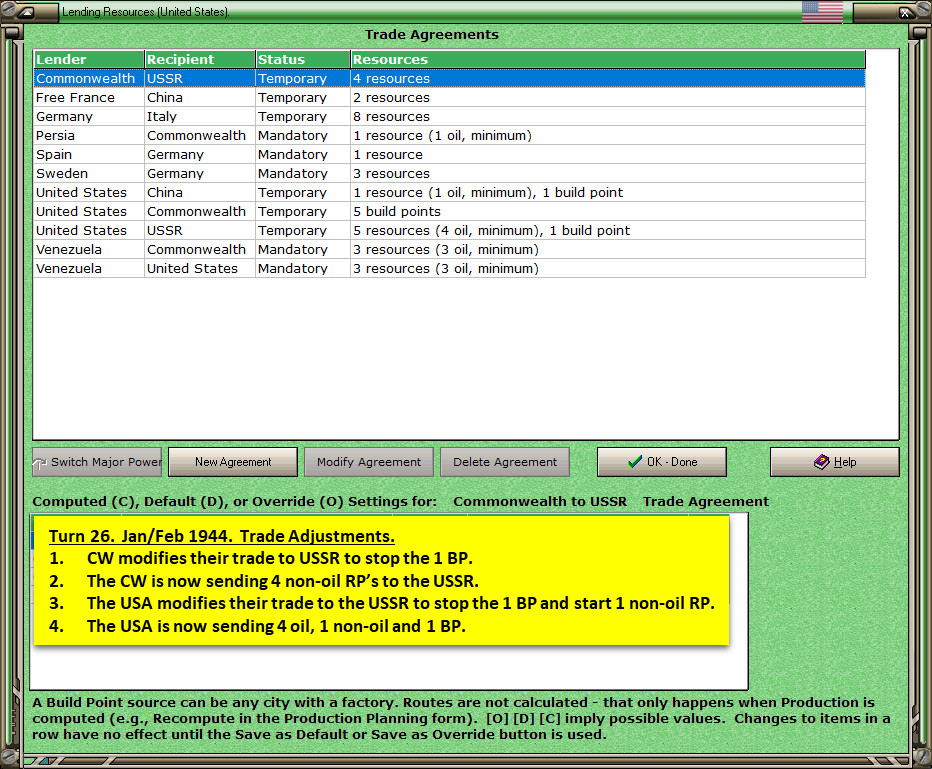Click the Resources column header
Screen dimensions: 932x769
[608, 59]
